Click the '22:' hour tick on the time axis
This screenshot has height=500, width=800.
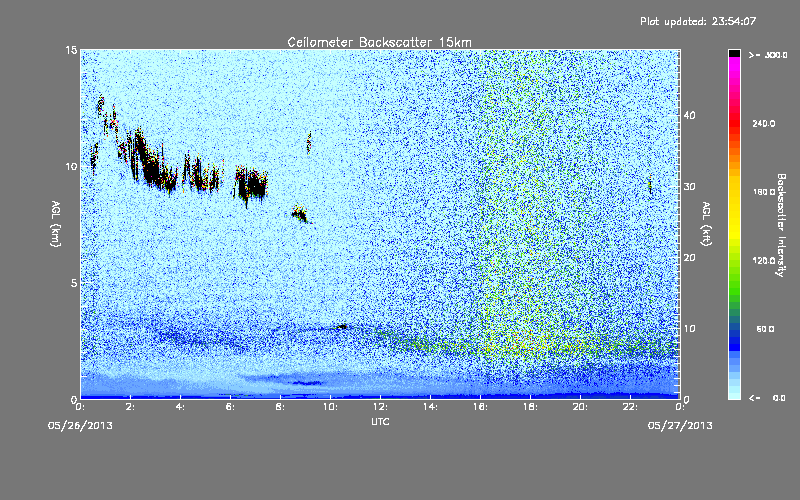click(630, 407)
